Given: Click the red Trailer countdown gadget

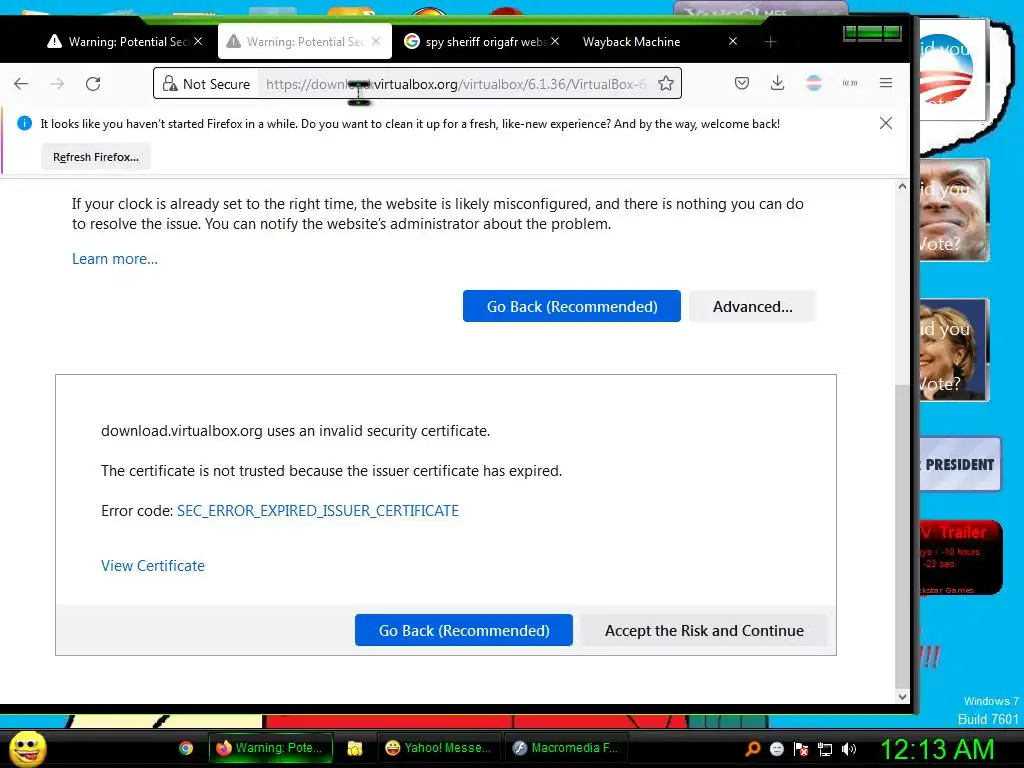Looking at the screenshot, I should click(x=960, y=557).
